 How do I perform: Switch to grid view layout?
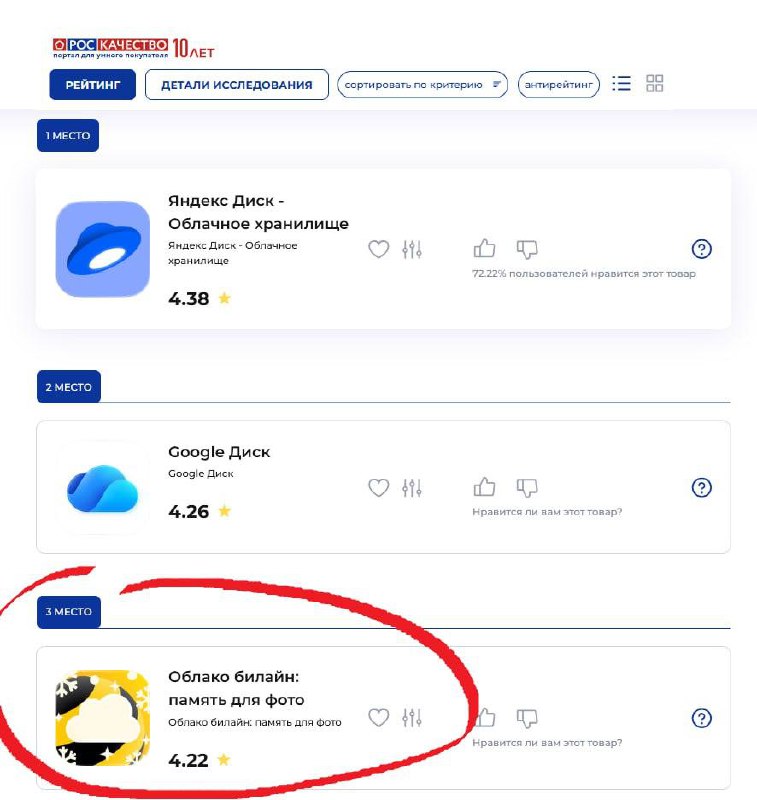coord(654,83)
